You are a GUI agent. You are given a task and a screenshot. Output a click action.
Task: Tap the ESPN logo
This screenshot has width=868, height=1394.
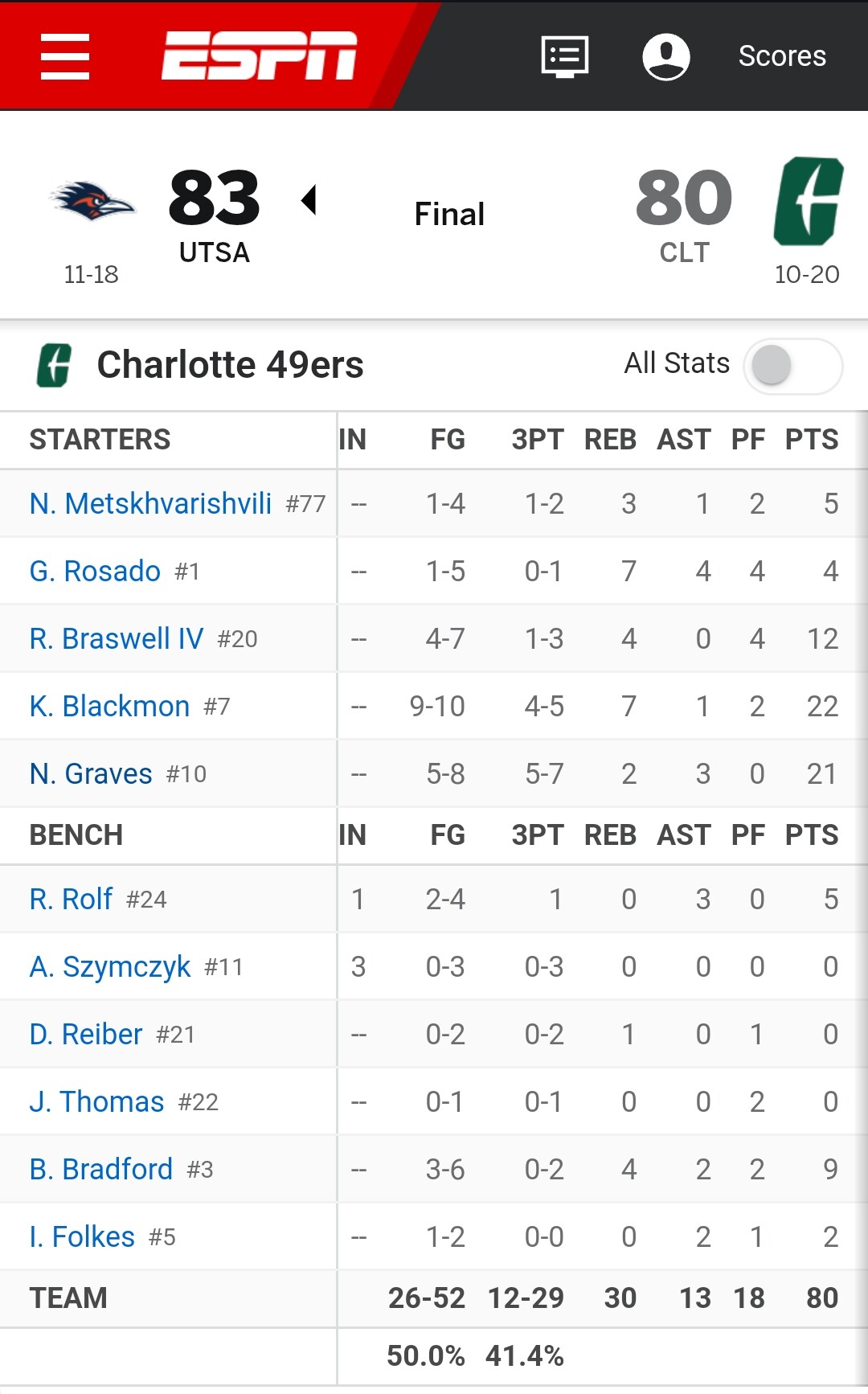point(259,56)
